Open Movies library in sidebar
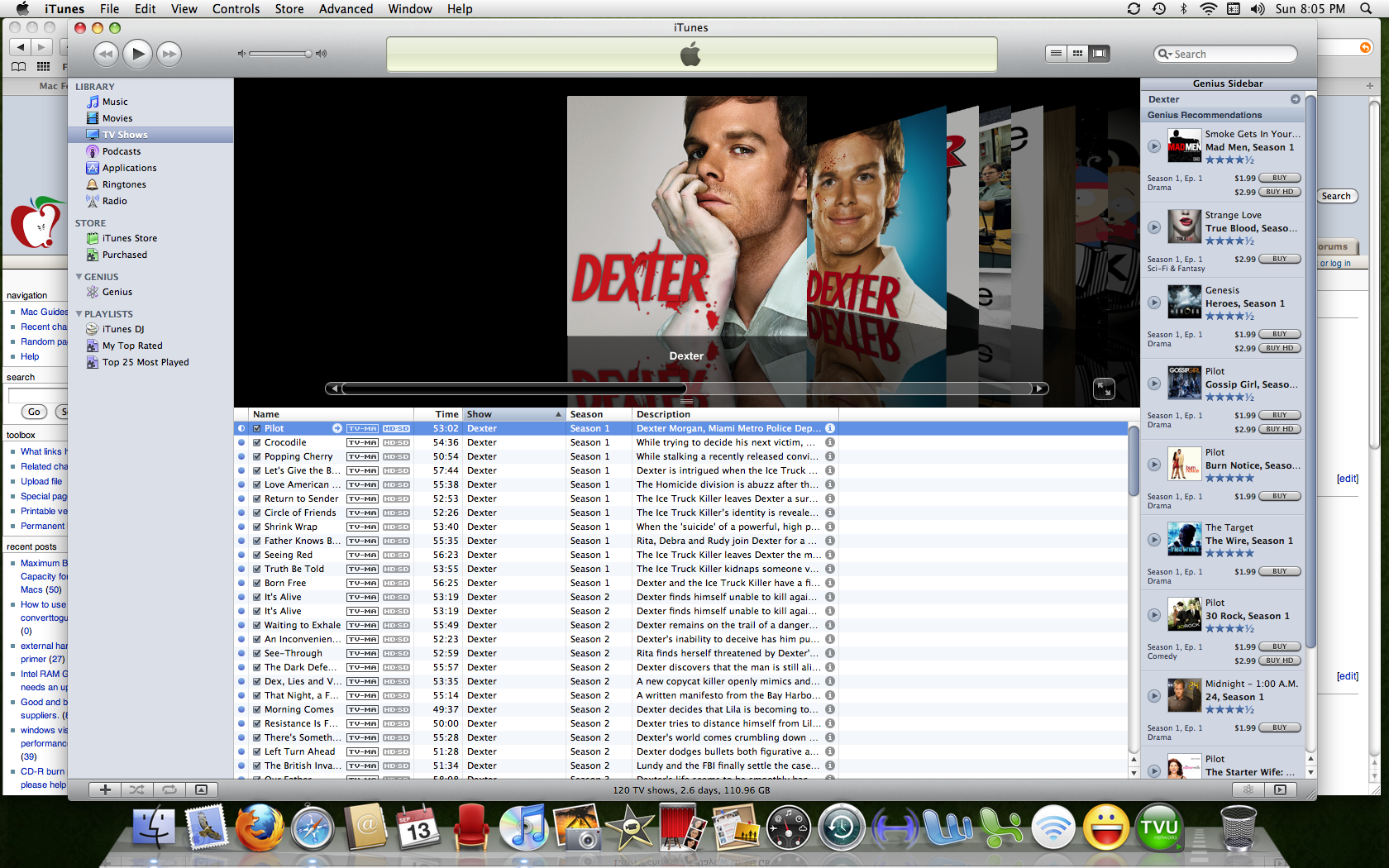Image resolution: width=1389 pixels, height=868 pixels. [x=117, y=118]
